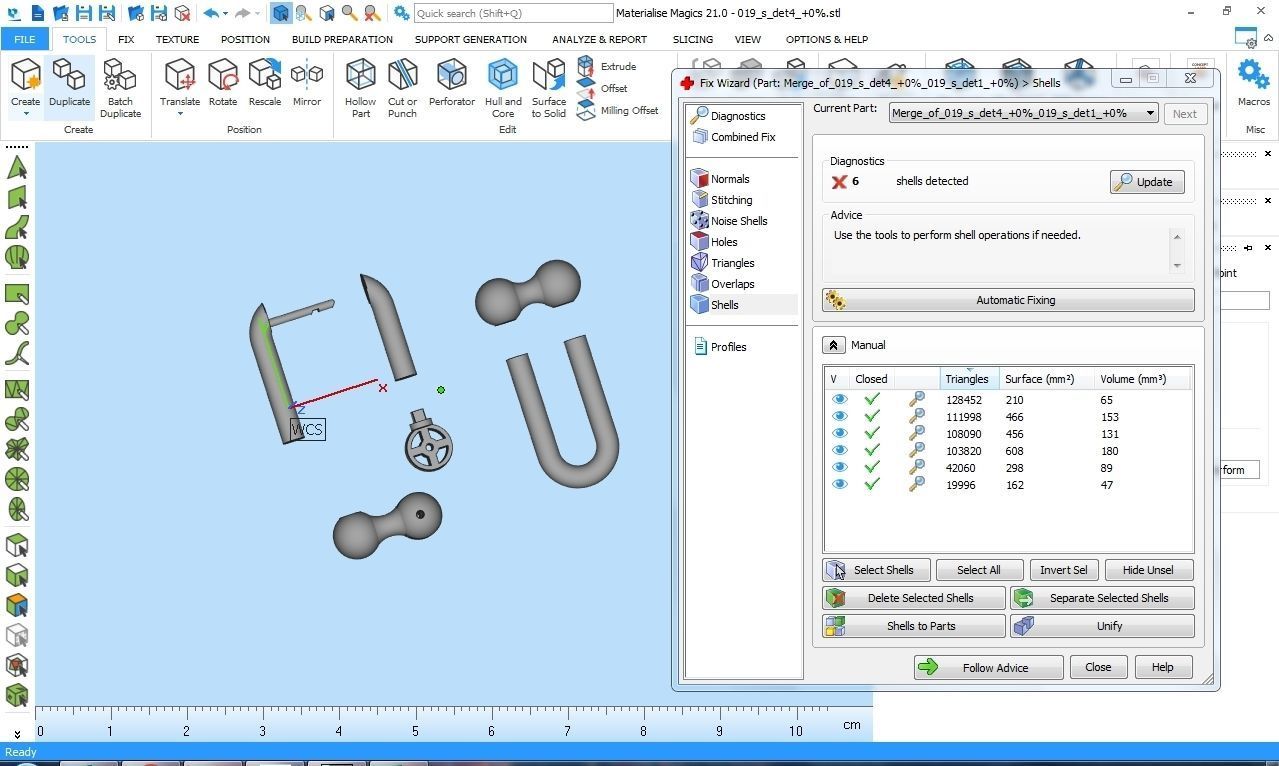The height and width of the screenshot is (766, 1279).
Task: Select the Hull and Core tool
Action: coord(503,88)
